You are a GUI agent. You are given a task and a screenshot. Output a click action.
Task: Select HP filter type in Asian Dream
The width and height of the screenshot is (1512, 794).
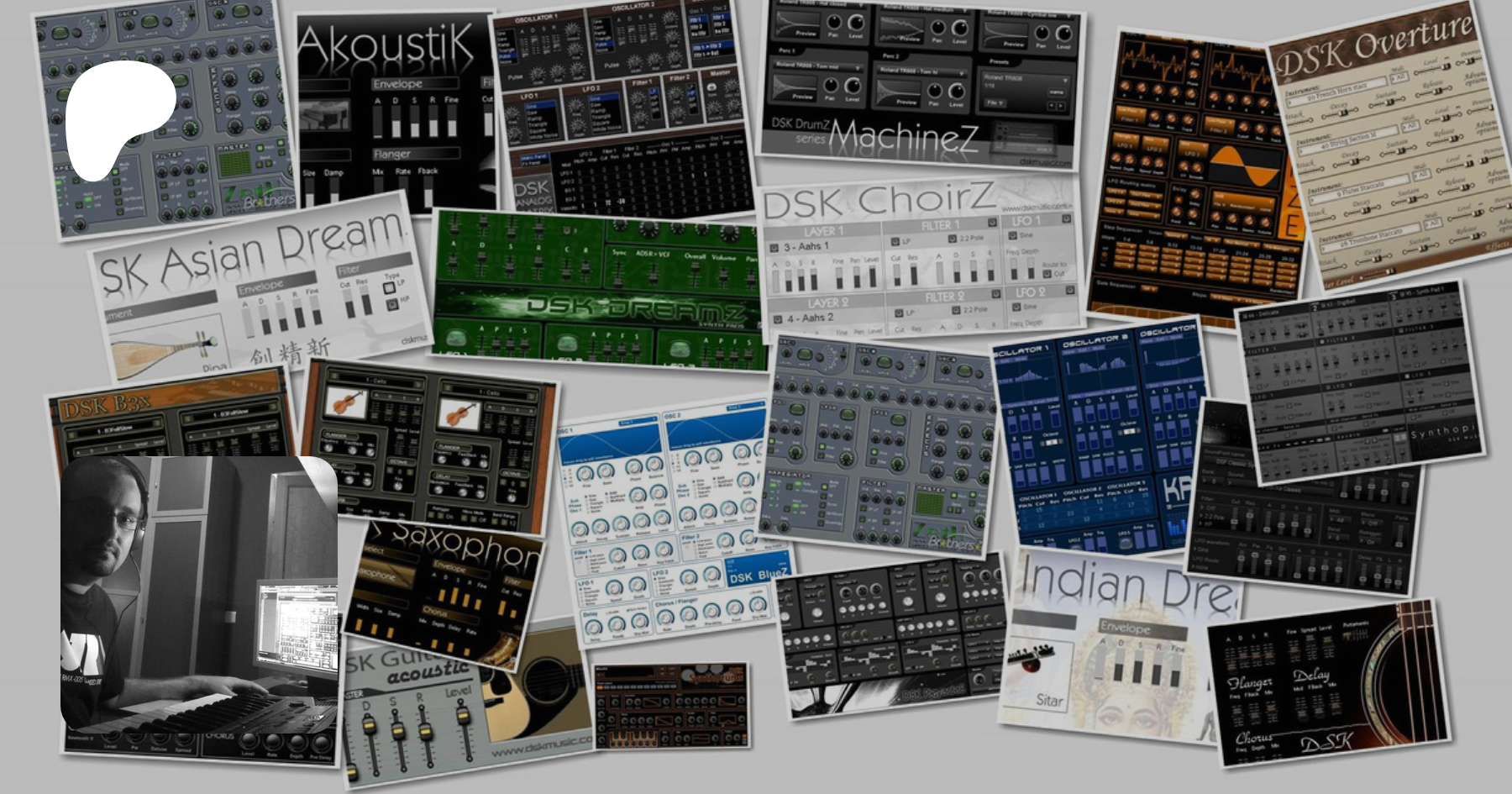pyautogui.click(x=392, y=303)
